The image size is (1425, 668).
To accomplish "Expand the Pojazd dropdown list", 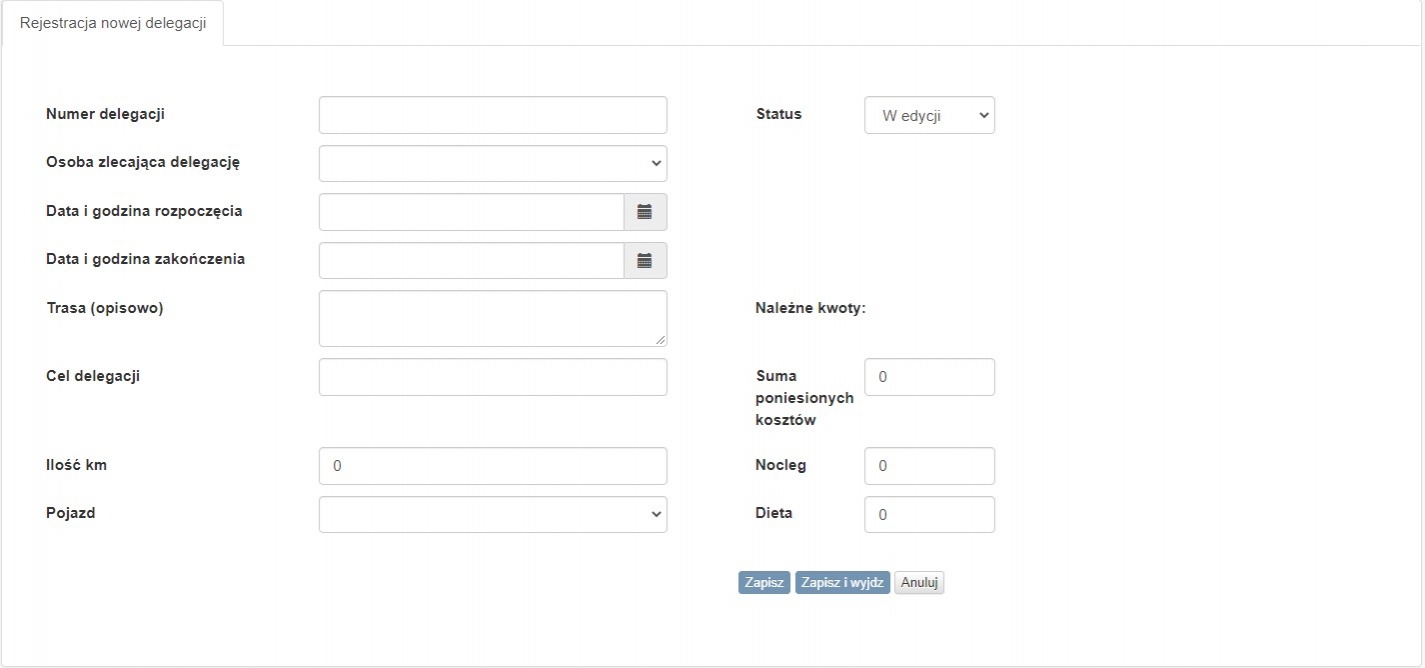I will tap(493, 514).
